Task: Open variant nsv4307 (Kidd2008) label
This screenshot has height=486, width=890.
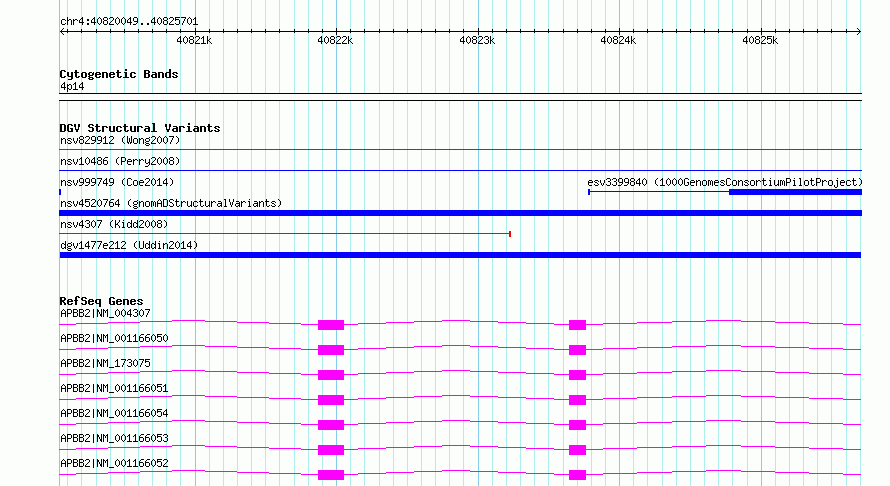Action: coord(114,224)
